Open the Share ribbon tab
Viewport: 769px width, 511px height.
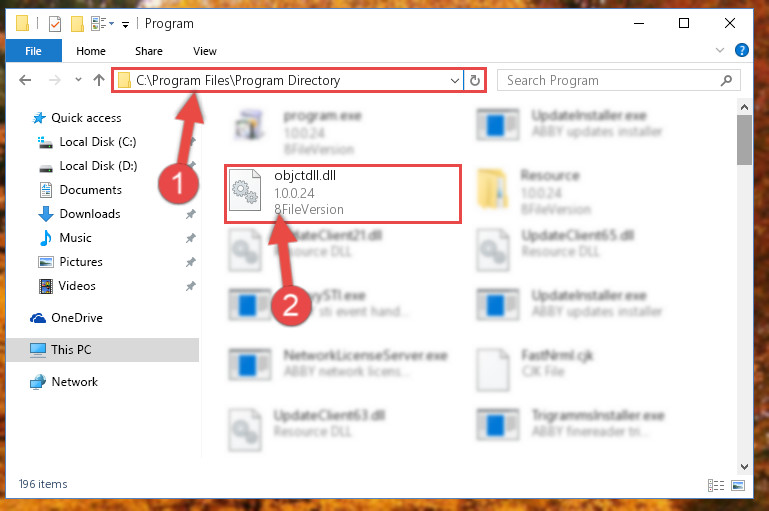coord(149,51)
